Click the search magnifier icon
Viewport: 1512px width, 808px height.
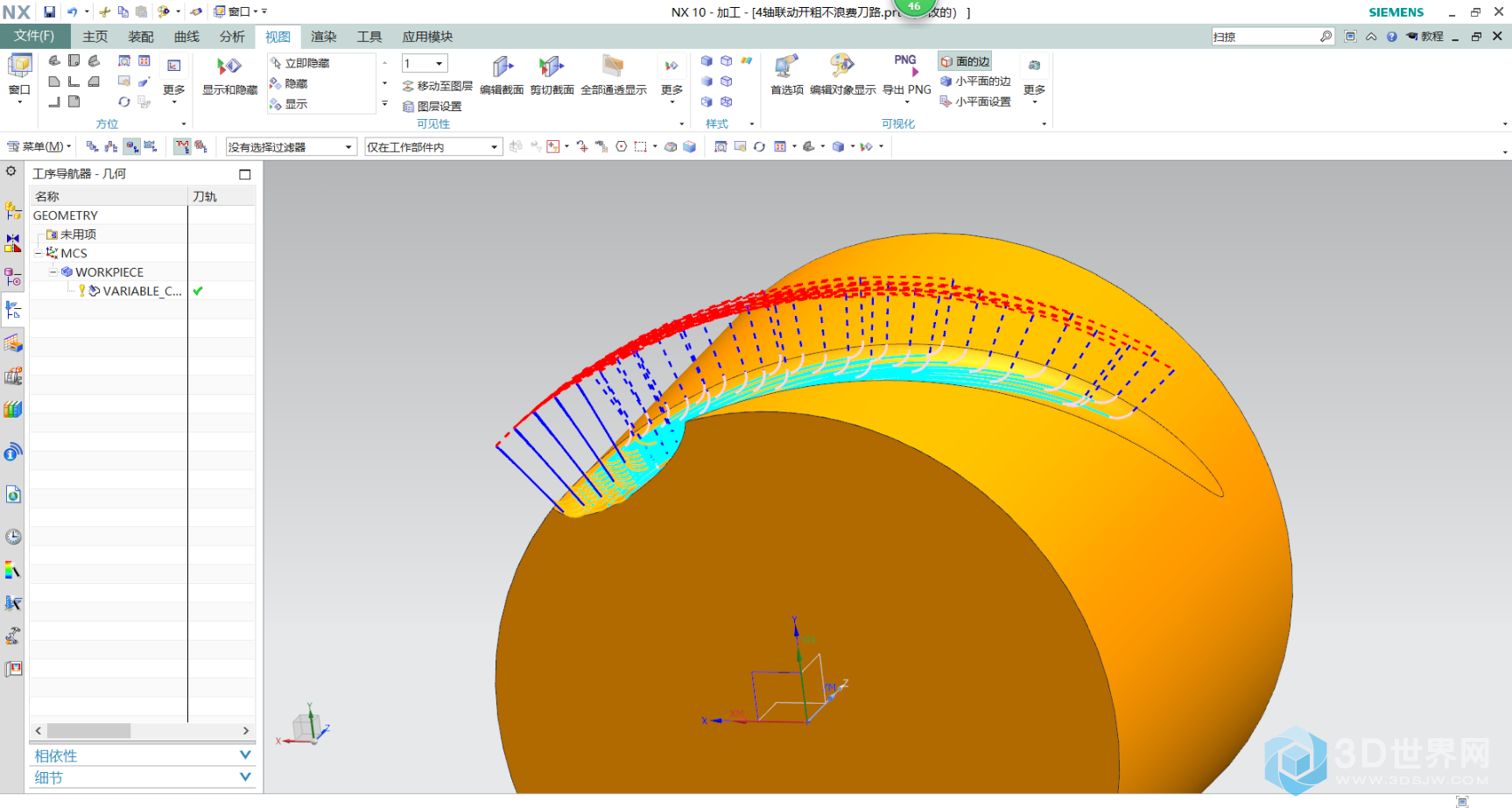tap(1326, 37)
